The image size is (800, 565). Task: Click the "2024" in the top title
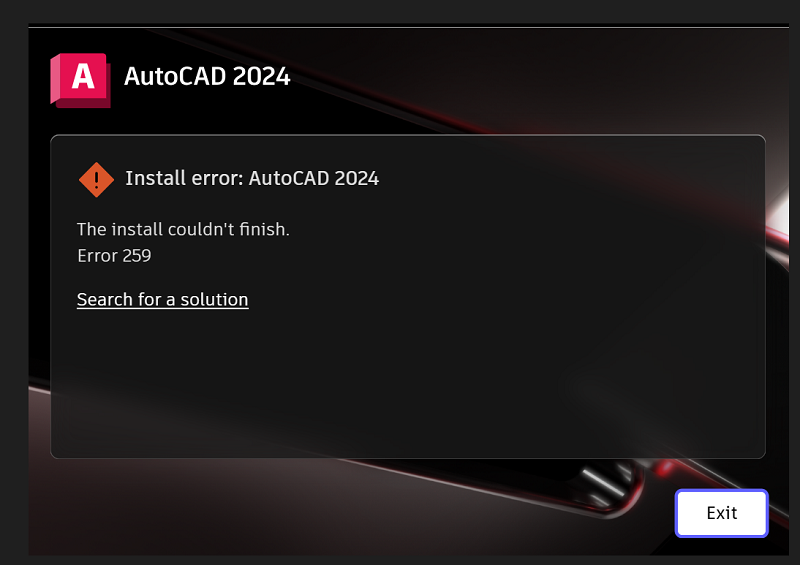pos(261,77)
